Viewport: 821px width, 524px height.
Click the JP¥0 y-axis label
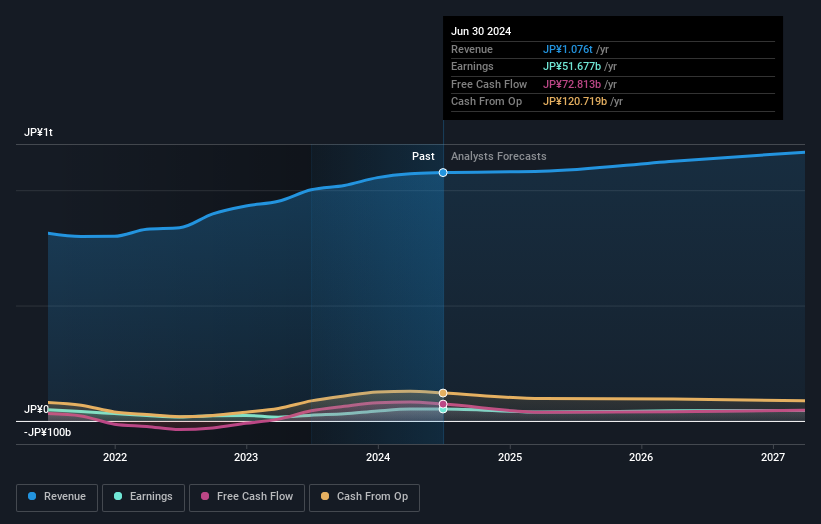(x=36, y=409)
